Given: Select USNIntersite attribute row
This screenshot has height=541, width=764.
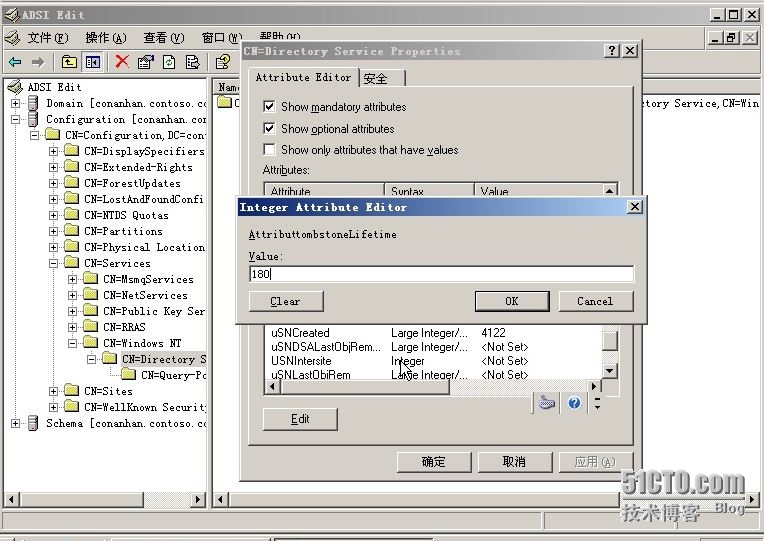Looking at the screenshot, I should (435, 361).
